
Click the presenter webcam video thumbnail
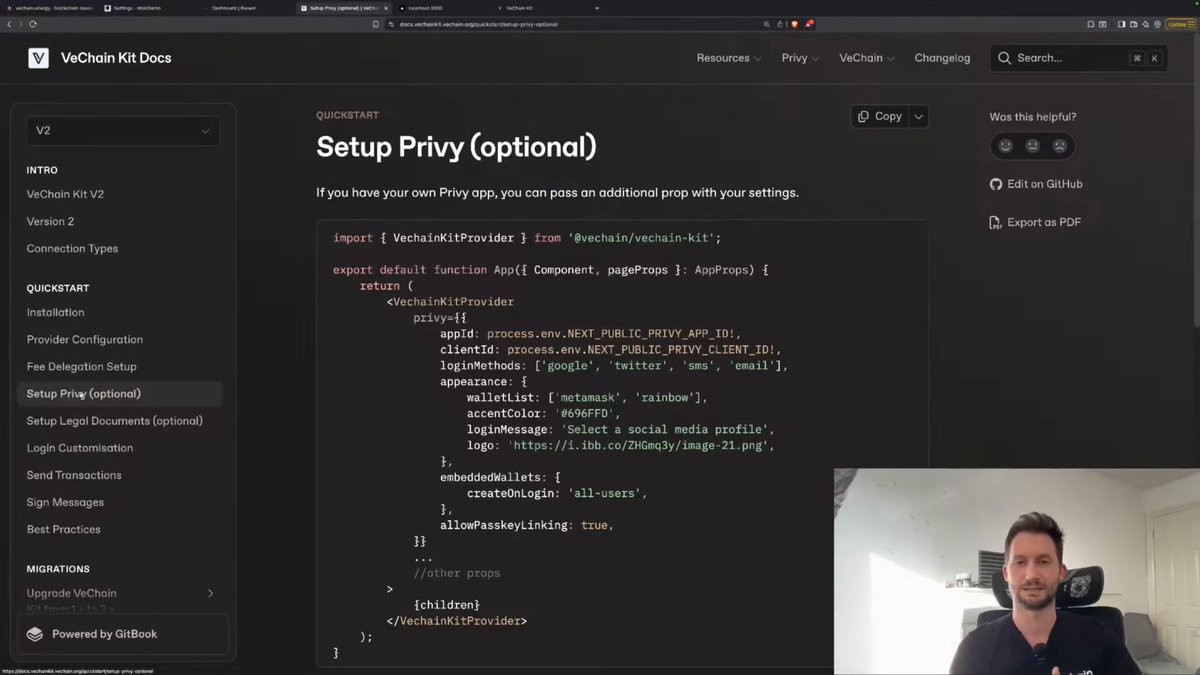point(1017,571)
